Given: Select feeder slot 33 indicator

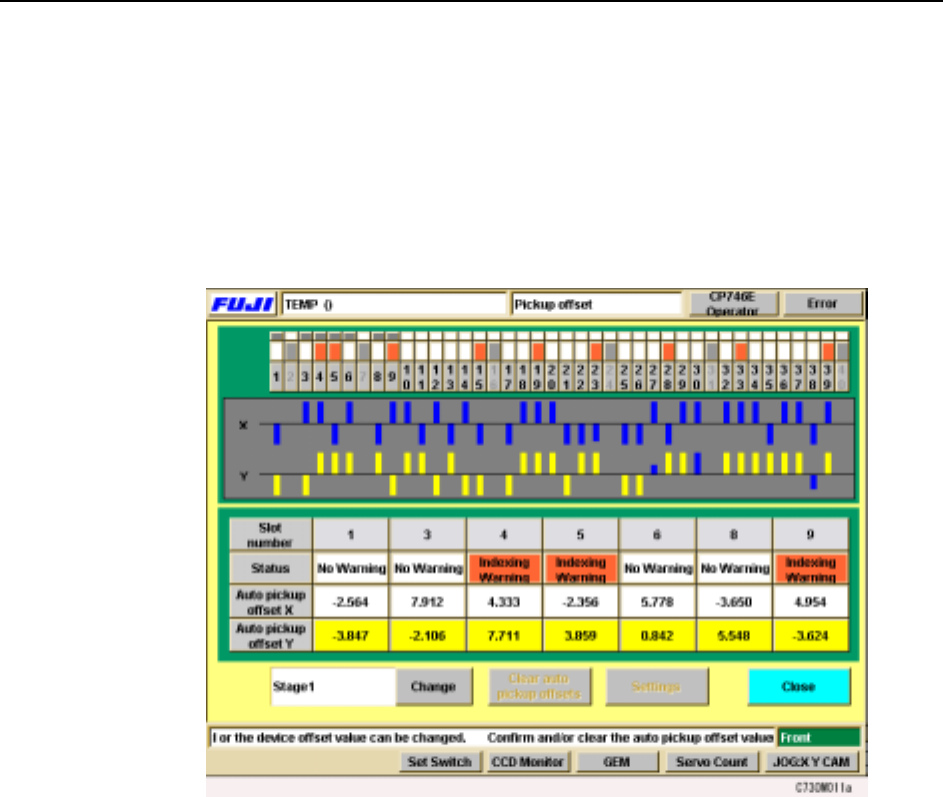Looking at the screenshot, I should point(741,351).
